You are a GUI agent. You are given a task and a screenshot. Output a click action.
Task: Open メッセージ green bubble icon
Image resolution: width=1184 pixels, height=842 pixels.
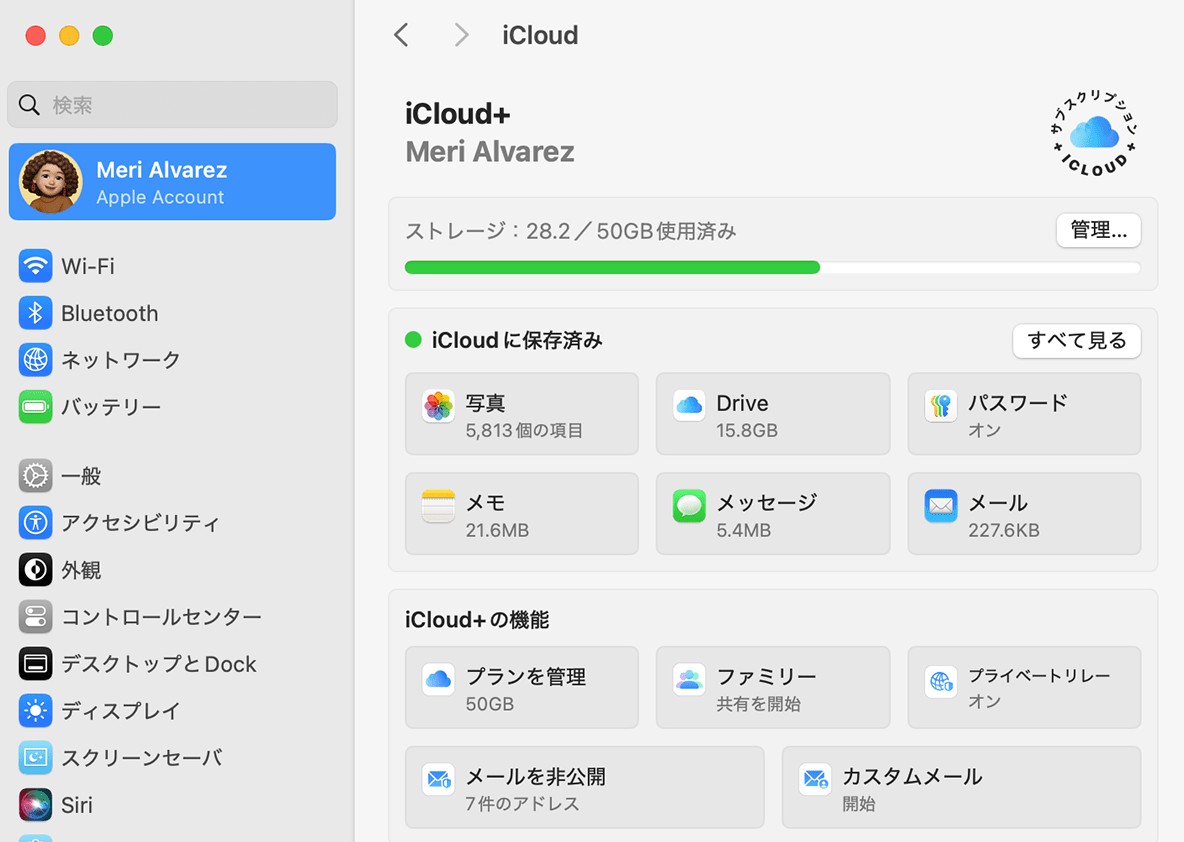[x=689, y=506]
